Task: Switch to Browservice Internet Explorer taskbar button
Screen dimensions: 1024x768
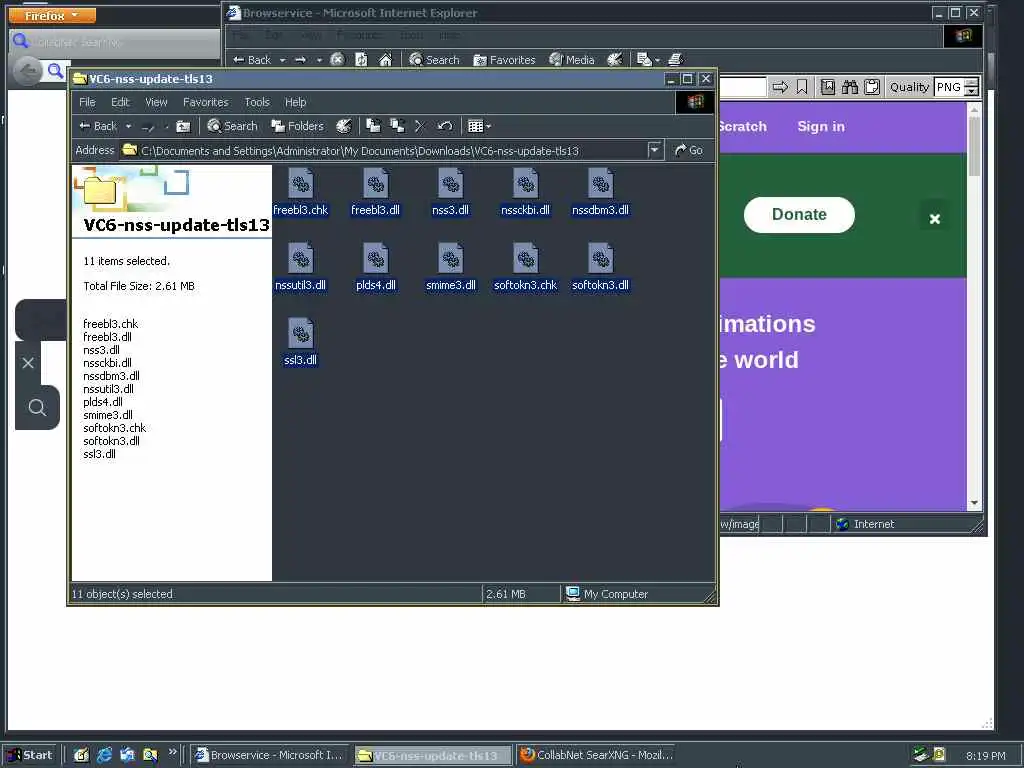Action: tap(270, 755)
